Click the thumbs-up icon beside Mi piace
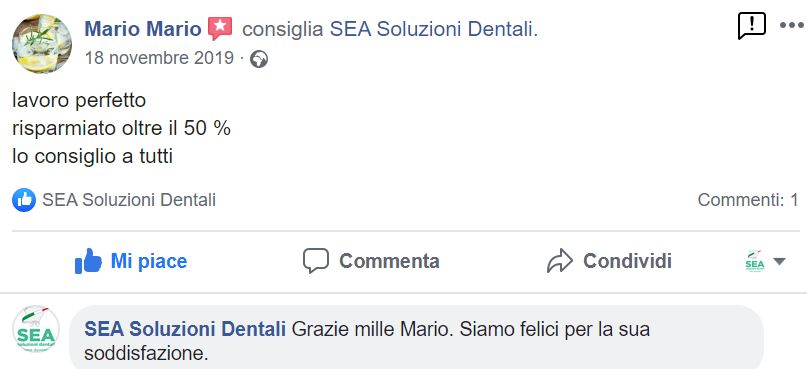Screen dimensions: 807x369 click(88, 261)
